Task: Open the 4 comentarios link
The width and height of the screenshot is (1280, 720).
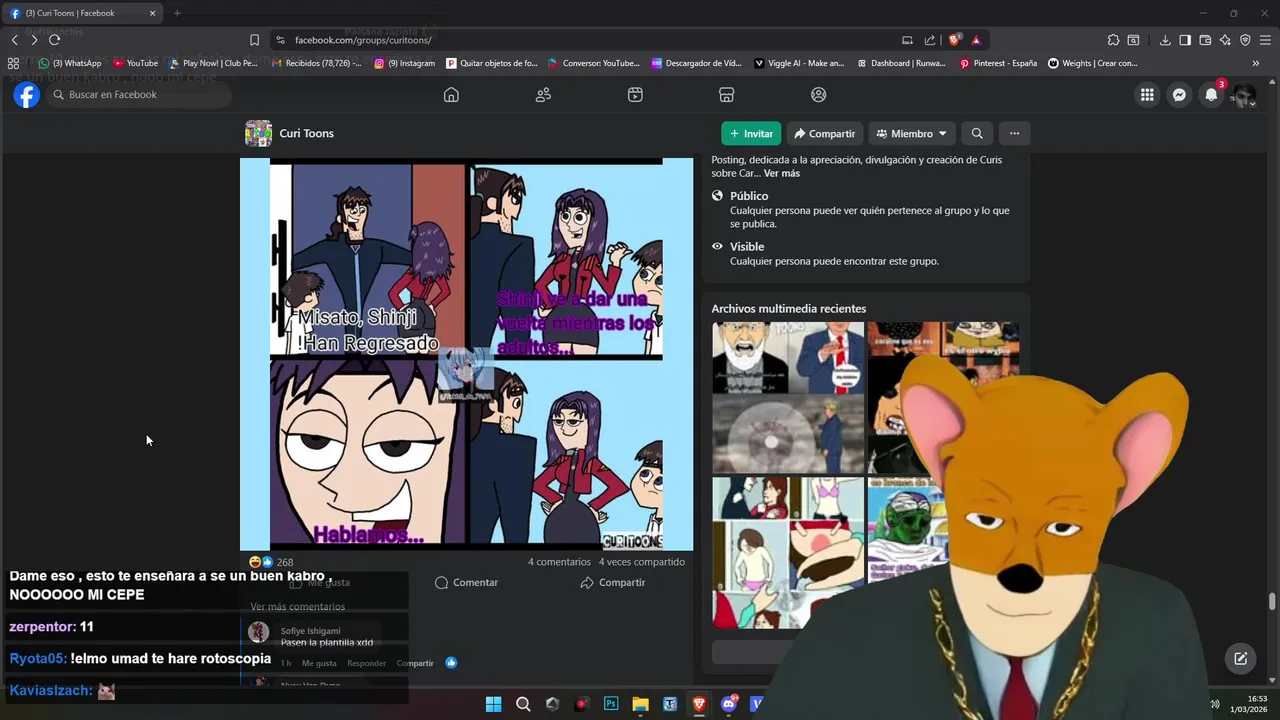Action: point(559,562)
